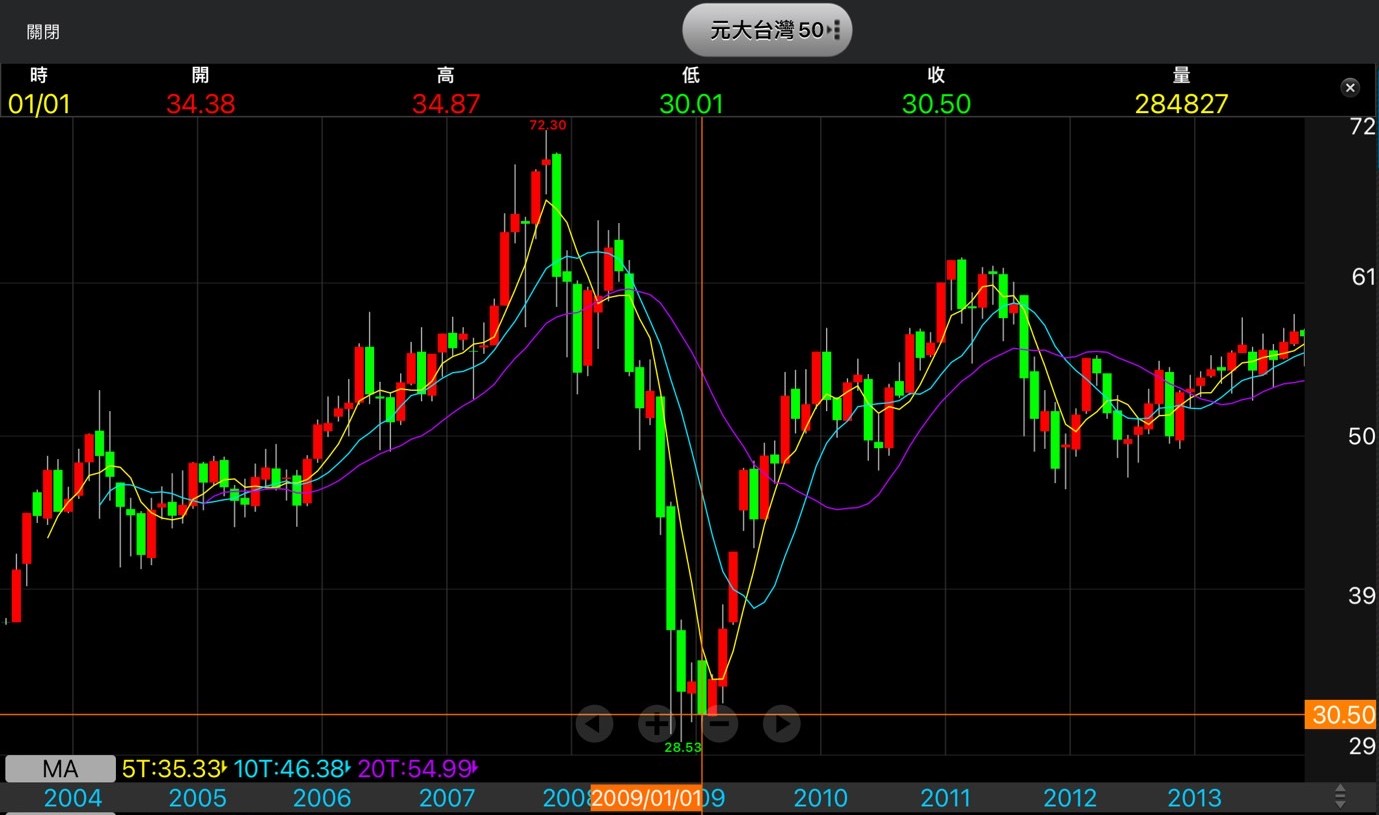Dismiss the quote info bar with the X icon
This screenshot has height=815, width=1379.
point(1350,88)
